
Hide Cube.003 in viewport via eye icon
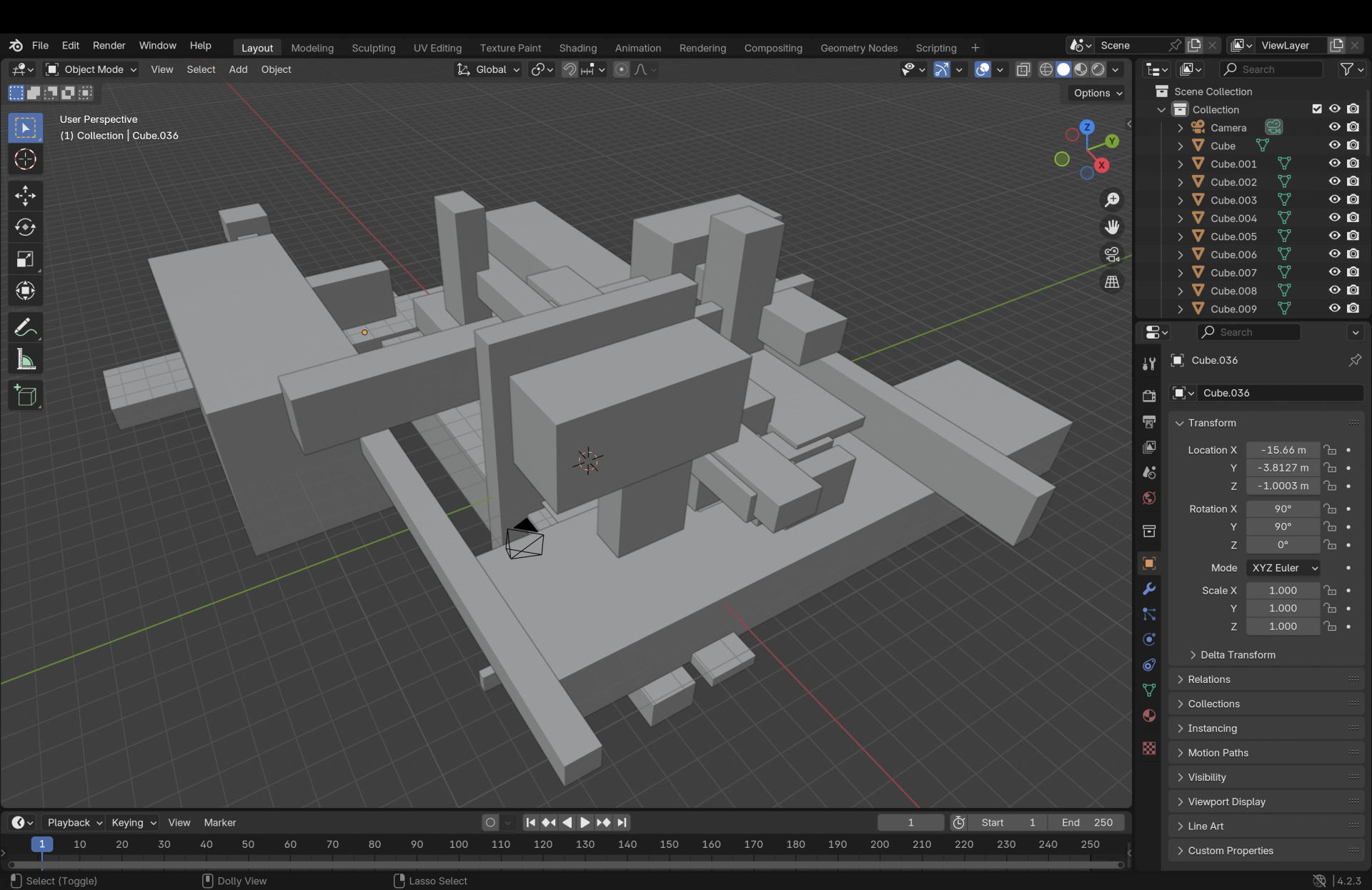[x=1334, y=200]
